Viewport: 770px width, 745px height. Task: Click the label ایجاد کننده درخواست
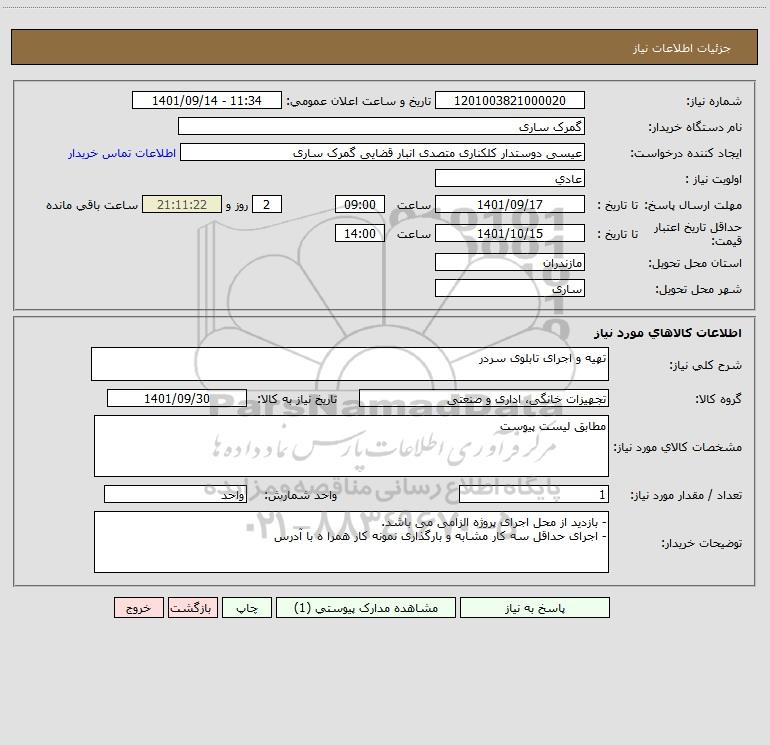click(x=686, y=154)
